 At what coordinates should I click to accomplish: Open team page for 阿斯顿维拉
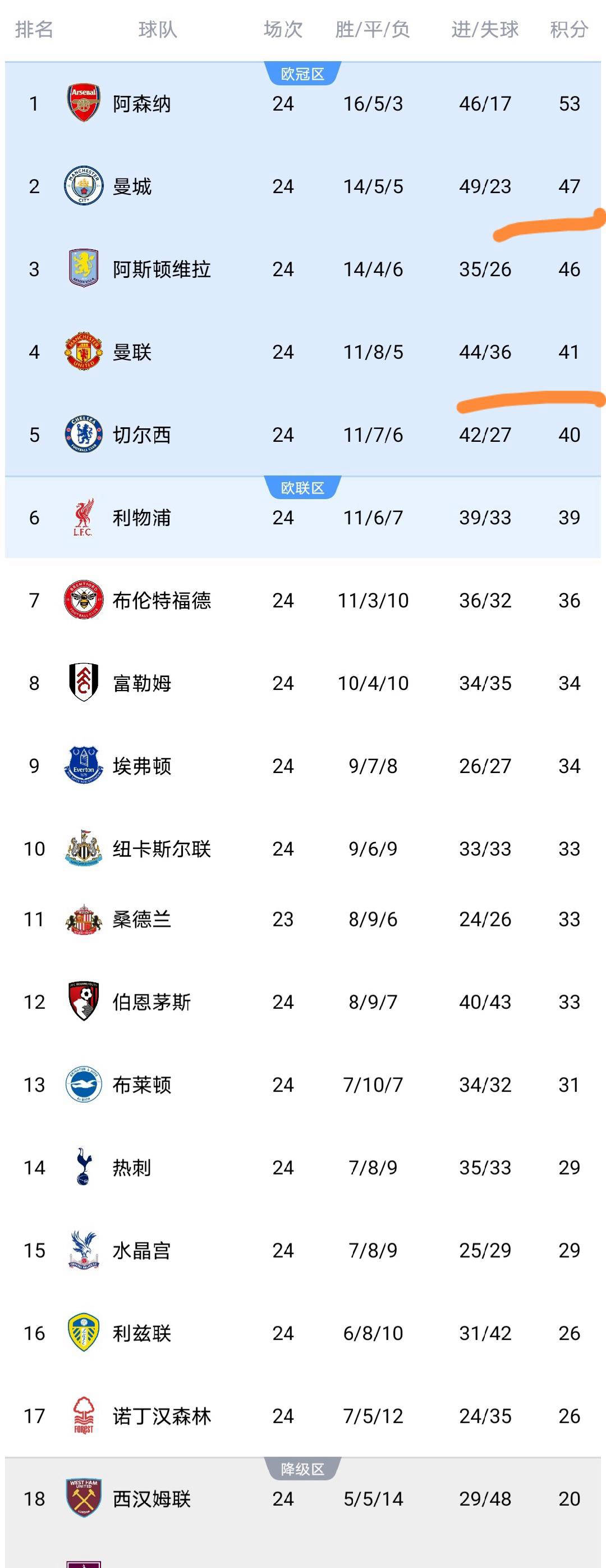pyautogui.click(x=162, y=269)
